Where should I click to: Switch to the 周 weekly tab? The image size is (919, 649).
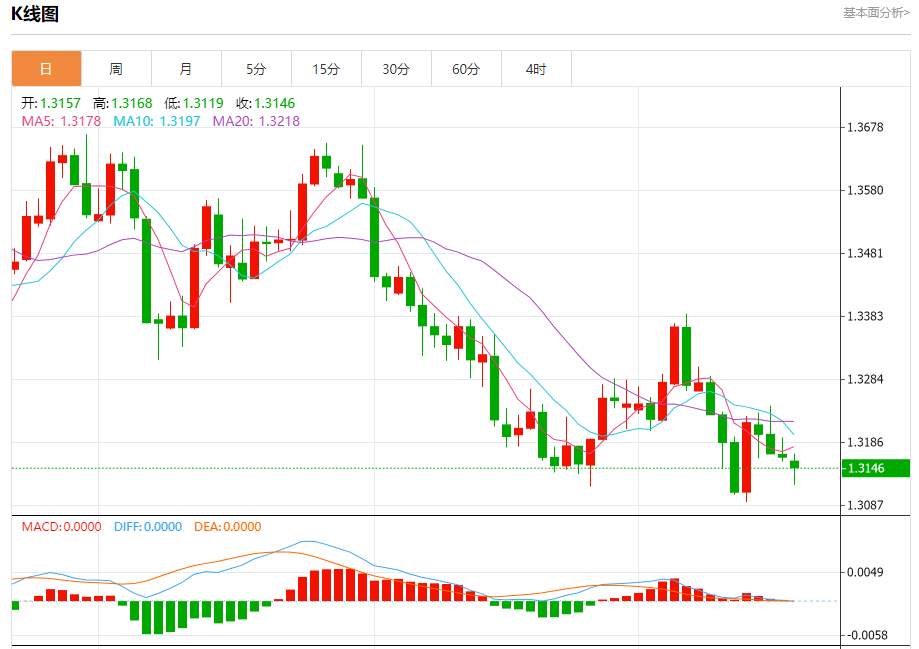[116, 69]
